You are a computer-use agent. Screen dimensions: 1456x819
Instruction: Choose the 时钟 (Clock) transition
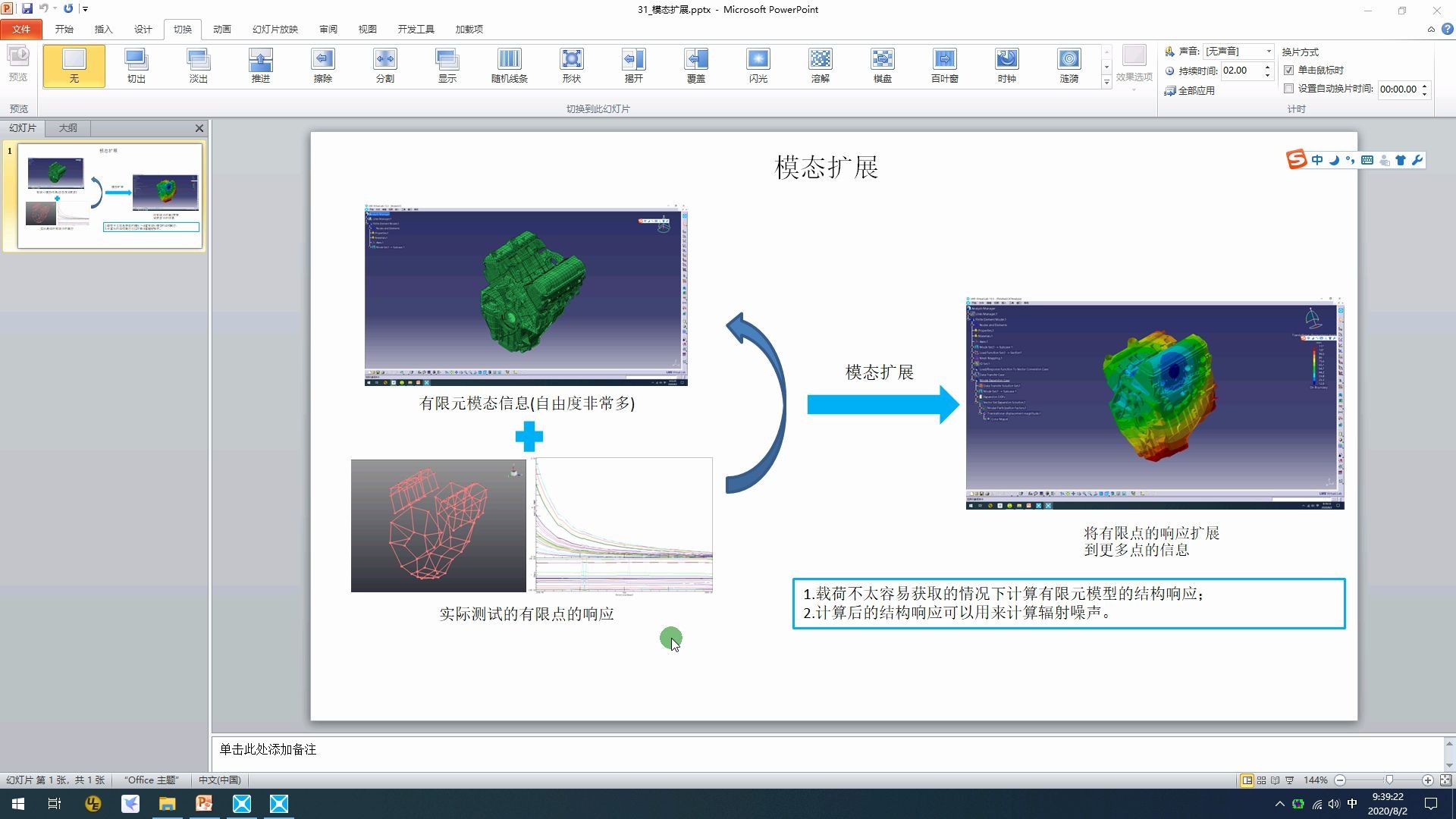[x=1006, y=65]
